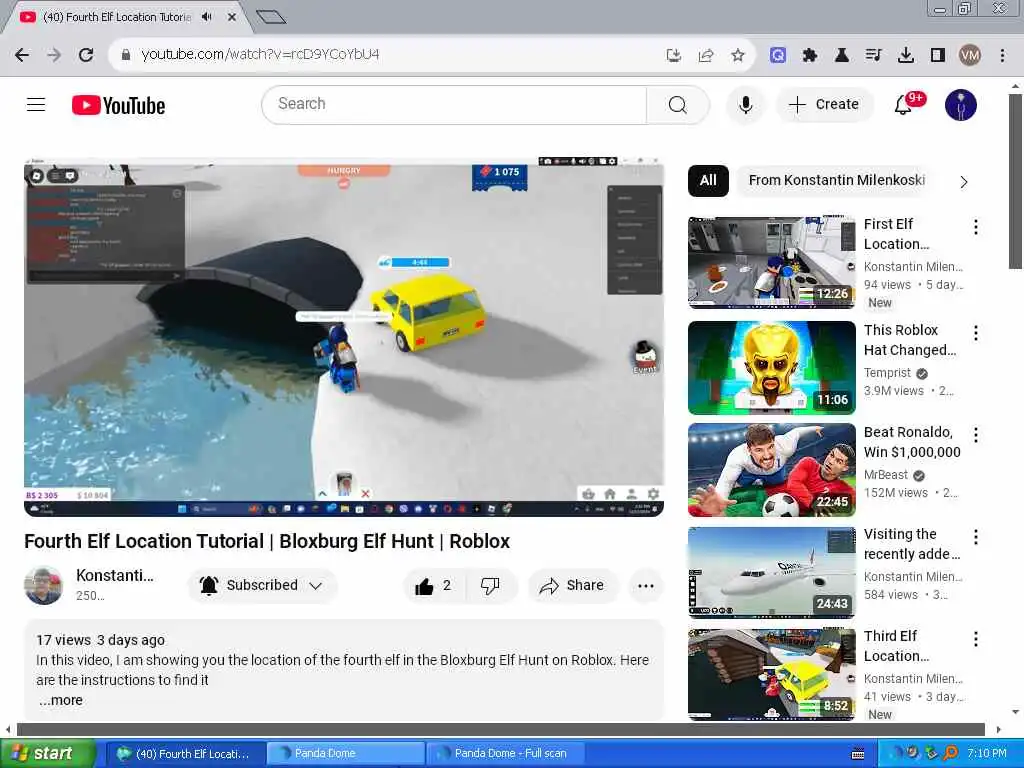Go back using browser back arrow
Screen dimensions: 1024x768
click(22, 55)
